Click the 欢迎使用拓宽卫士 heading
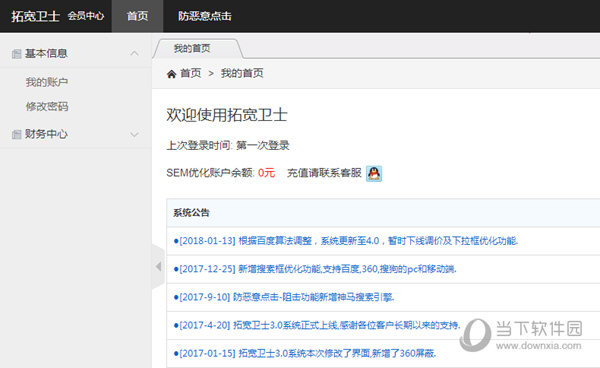The width and height of the screenshot is (600, 368). coord(227,115)
